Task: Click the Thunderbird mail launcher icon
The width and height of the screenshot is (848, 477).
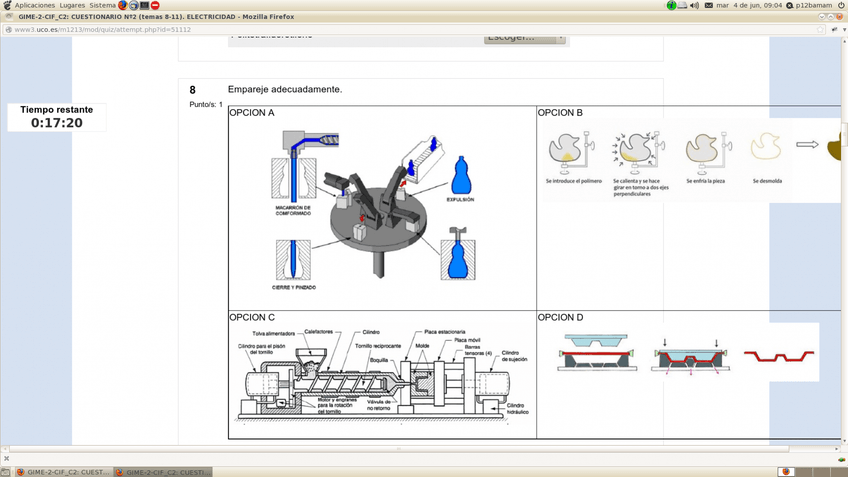Action: click(x=134, y=5)
